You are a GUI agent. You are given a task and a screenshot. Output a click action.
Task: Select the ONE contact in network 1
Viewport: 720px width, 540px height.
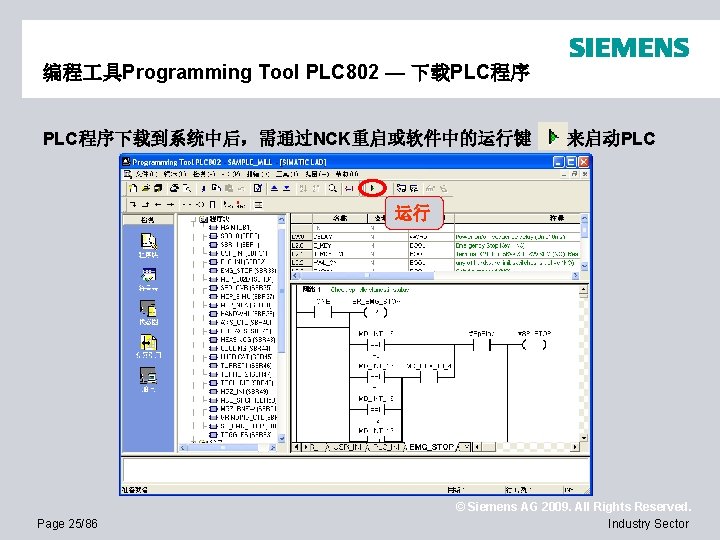click(323, 313)
